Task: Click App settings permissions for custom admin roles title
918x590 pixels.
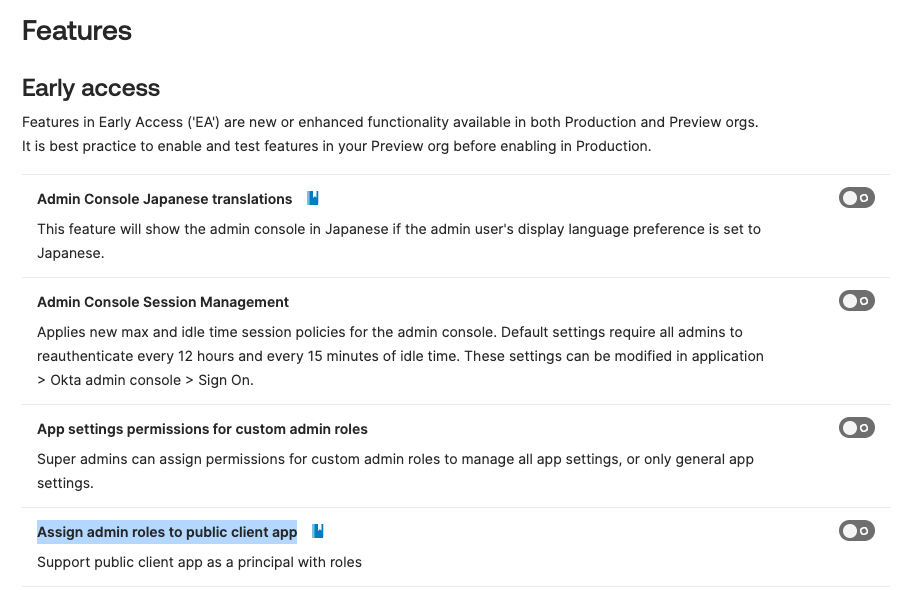Action: (x=202, y=429)
